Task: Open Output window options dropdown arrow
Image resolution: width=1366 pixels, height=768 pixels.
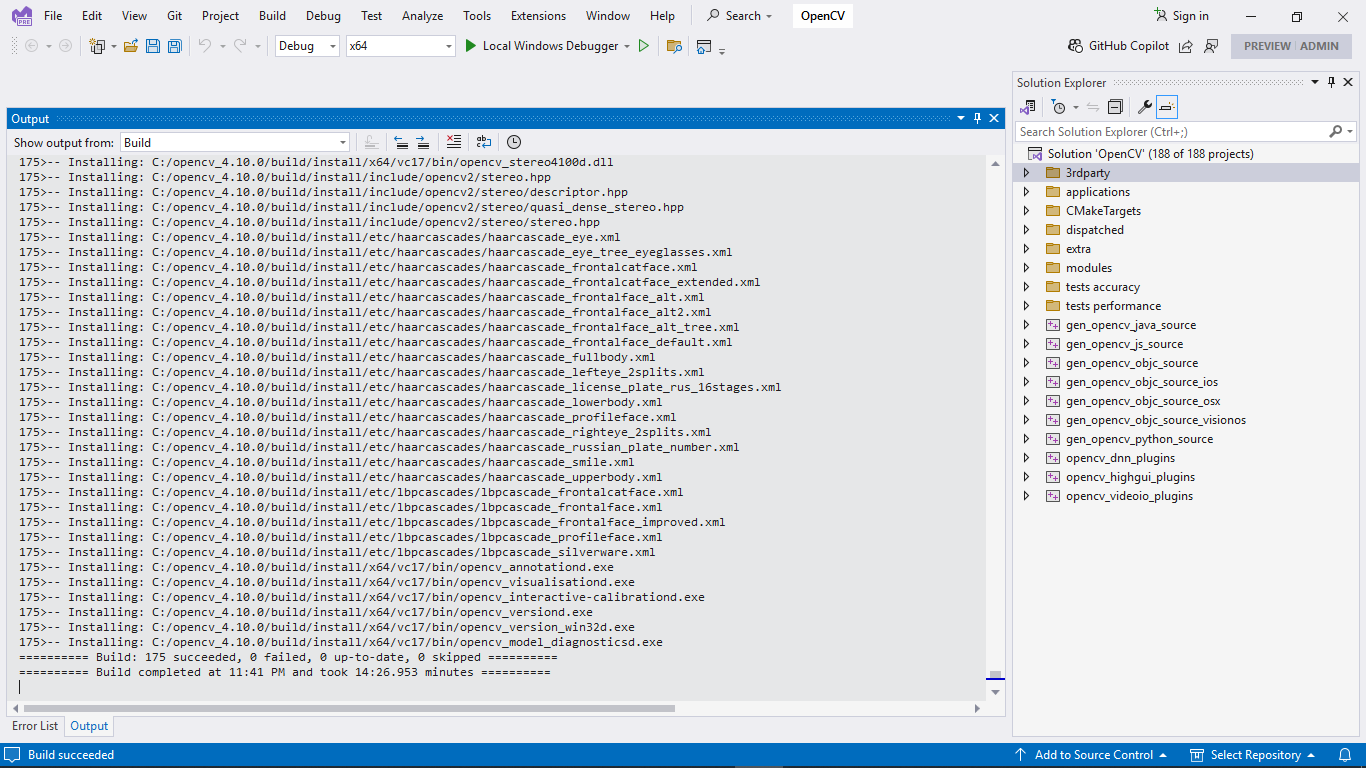Action: (961, 118)
